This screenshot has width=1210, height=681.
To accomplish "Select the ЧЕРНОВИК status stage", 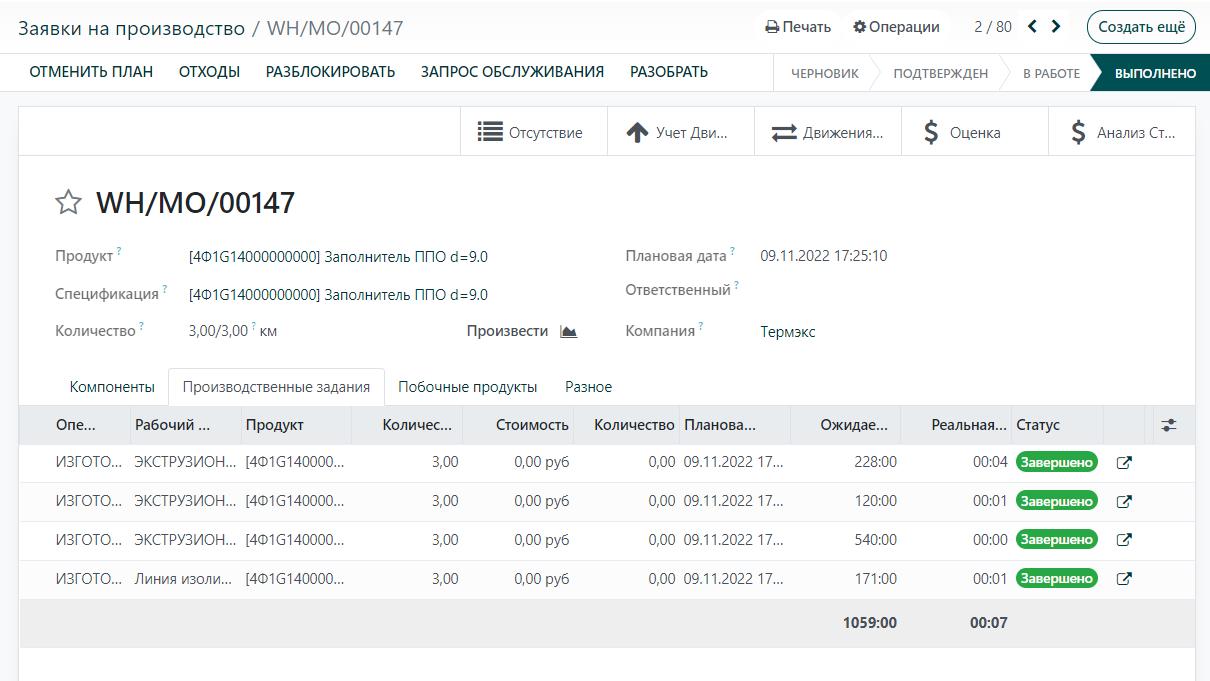I will 825,73.
